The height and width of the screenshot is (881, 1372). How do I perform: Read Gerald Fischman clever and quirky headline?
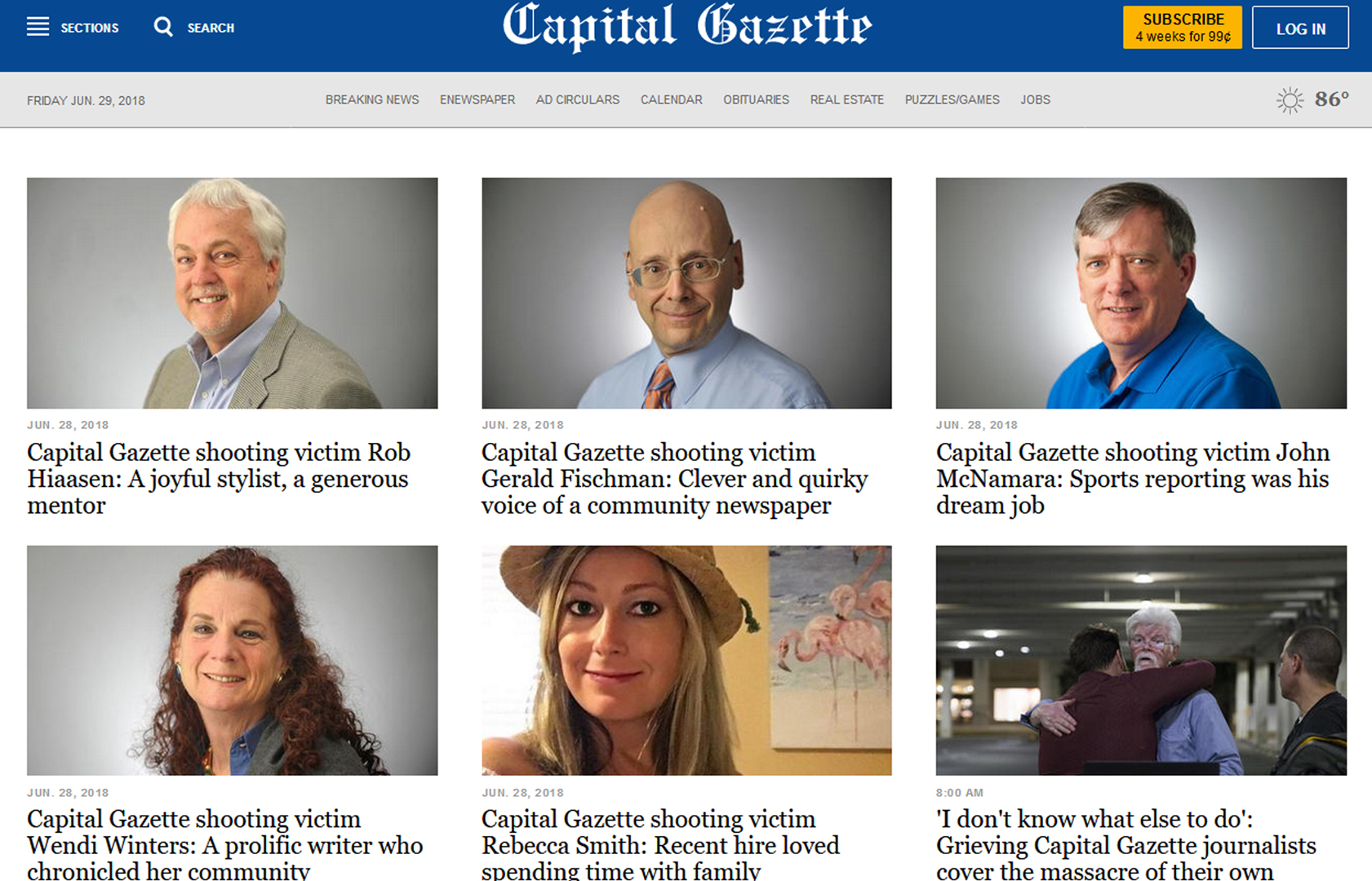[x=674, y=479]
